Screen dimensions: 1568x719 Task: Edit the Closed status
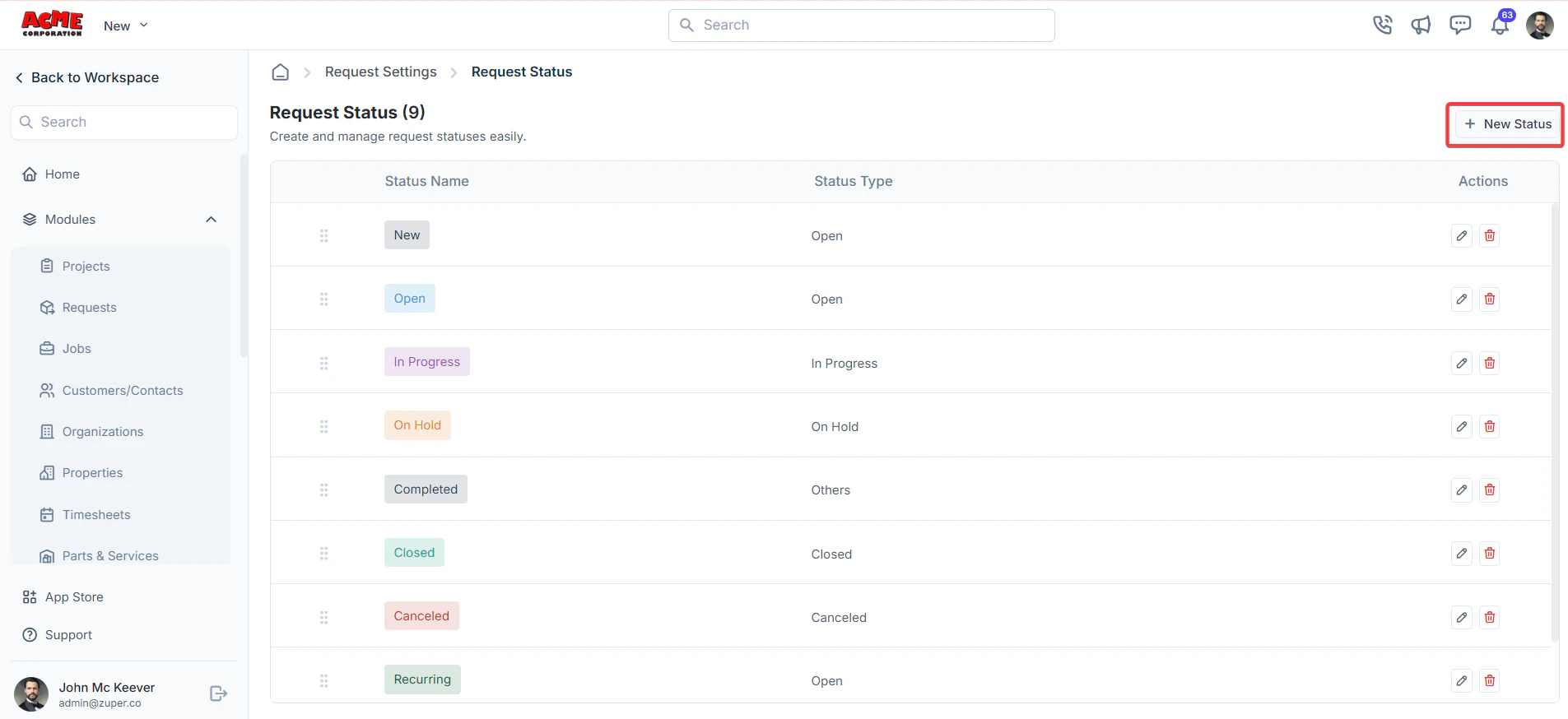pos(1462,554)
